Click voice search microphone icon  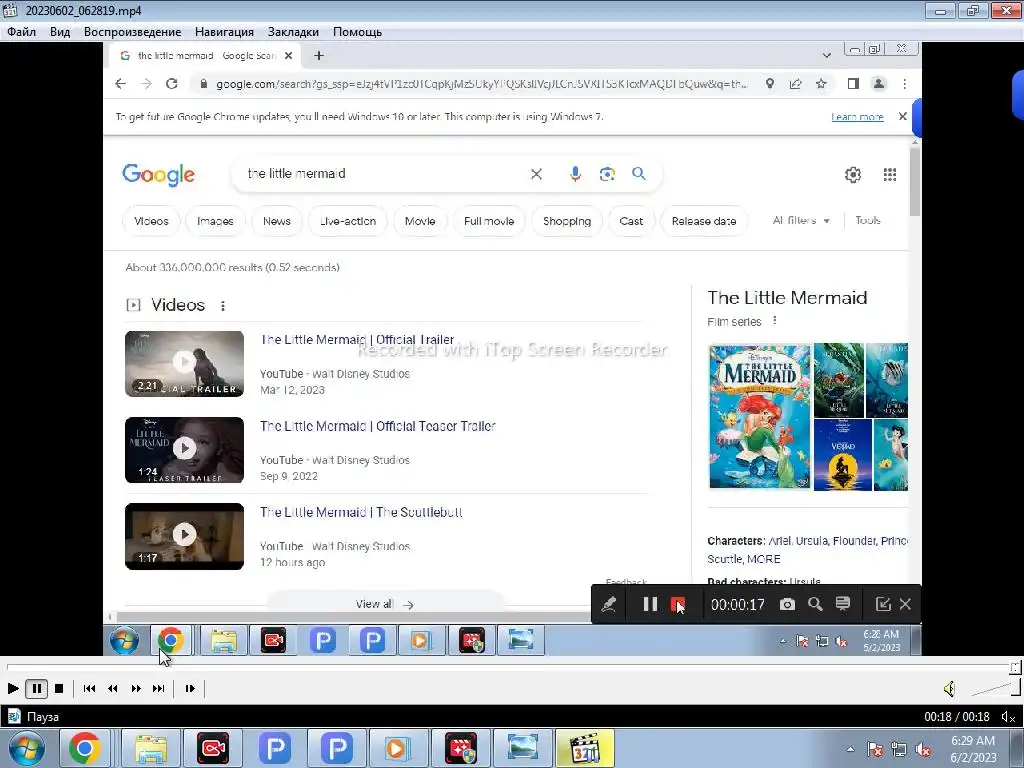click(x=575, y=174)
